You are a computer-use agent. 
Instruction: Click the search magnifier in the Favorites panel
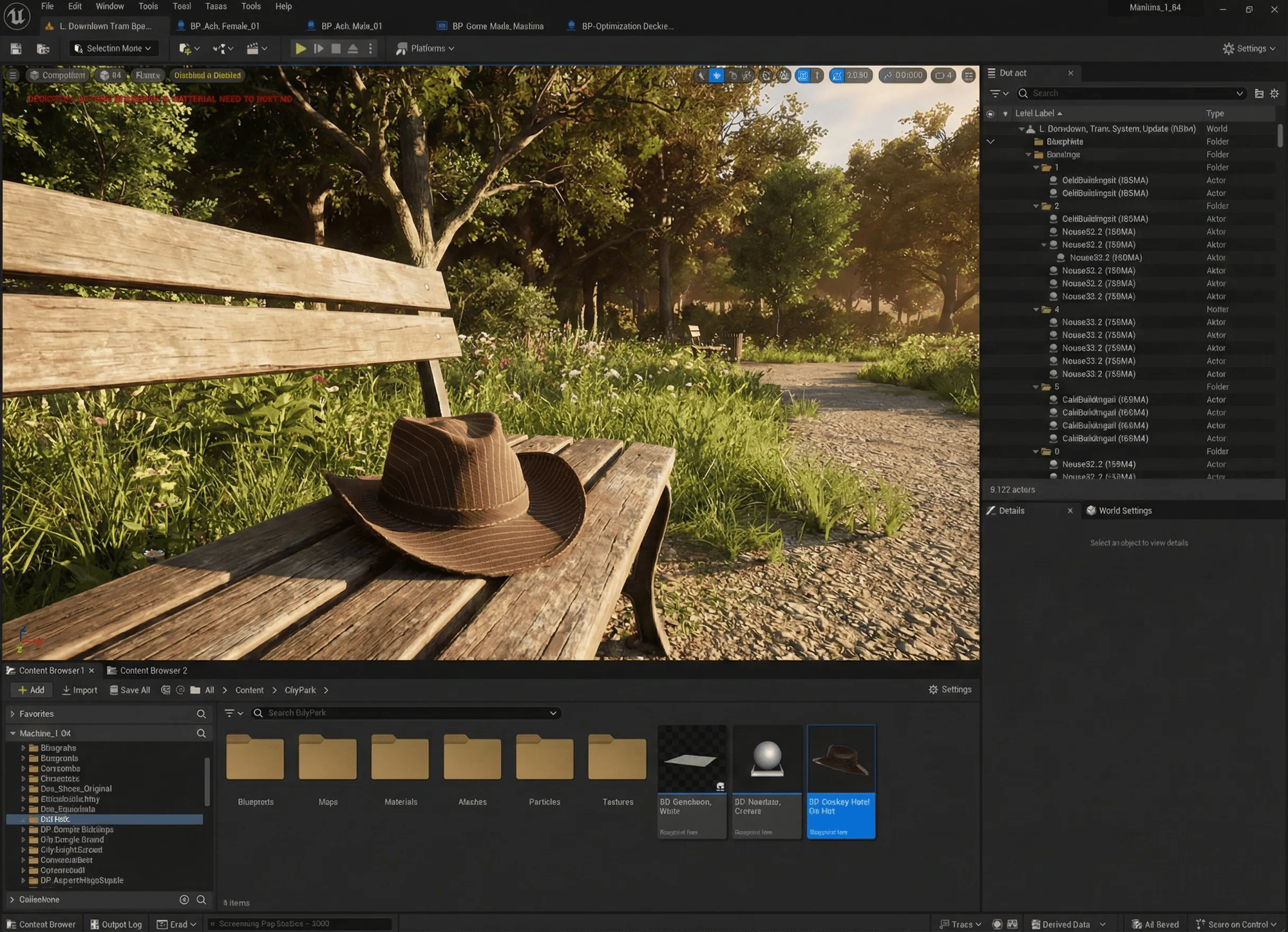click(x=201, y=714)
